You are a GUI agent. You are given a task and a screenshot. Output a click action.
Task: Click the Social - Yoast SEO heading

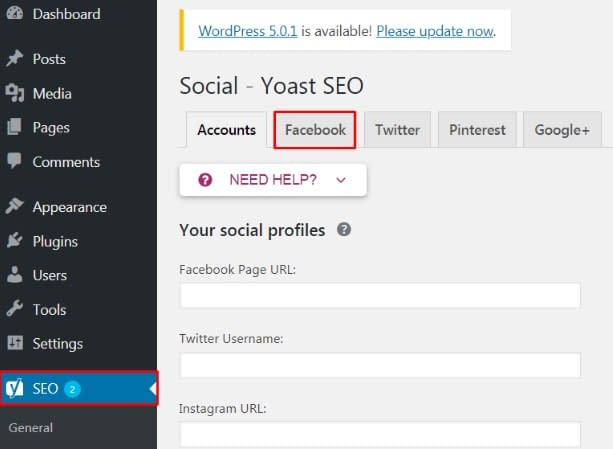coord(271,86)
